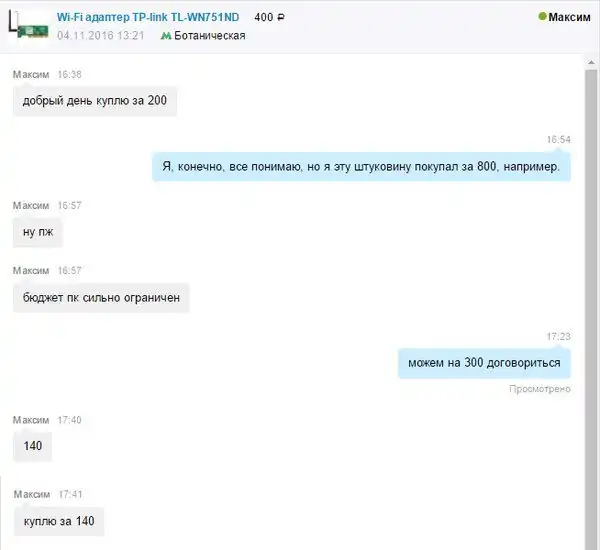Click the Wi-Fi adapter product thumbnail

(x=29, y=26)
